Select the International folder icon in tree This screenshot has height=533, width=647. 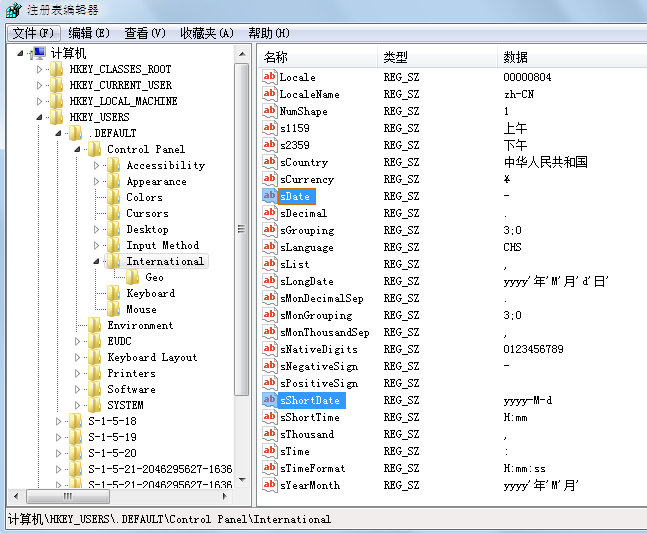[114, 261]
